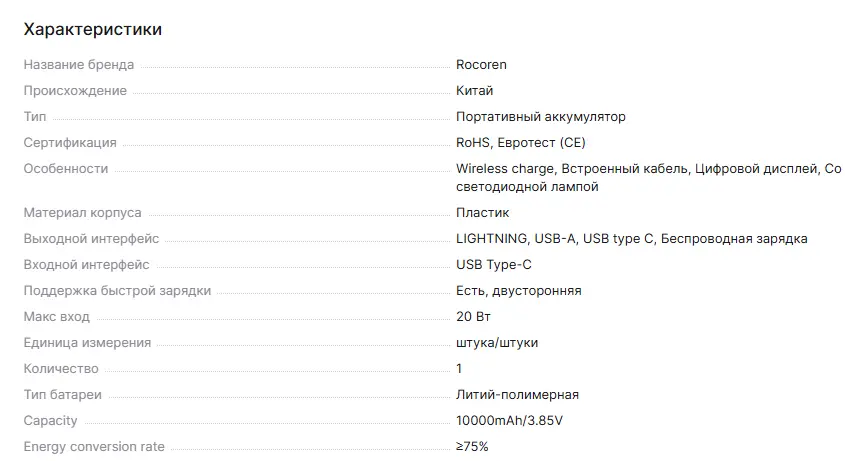Select the Портативный аккумулятор type value

point(540,117)
